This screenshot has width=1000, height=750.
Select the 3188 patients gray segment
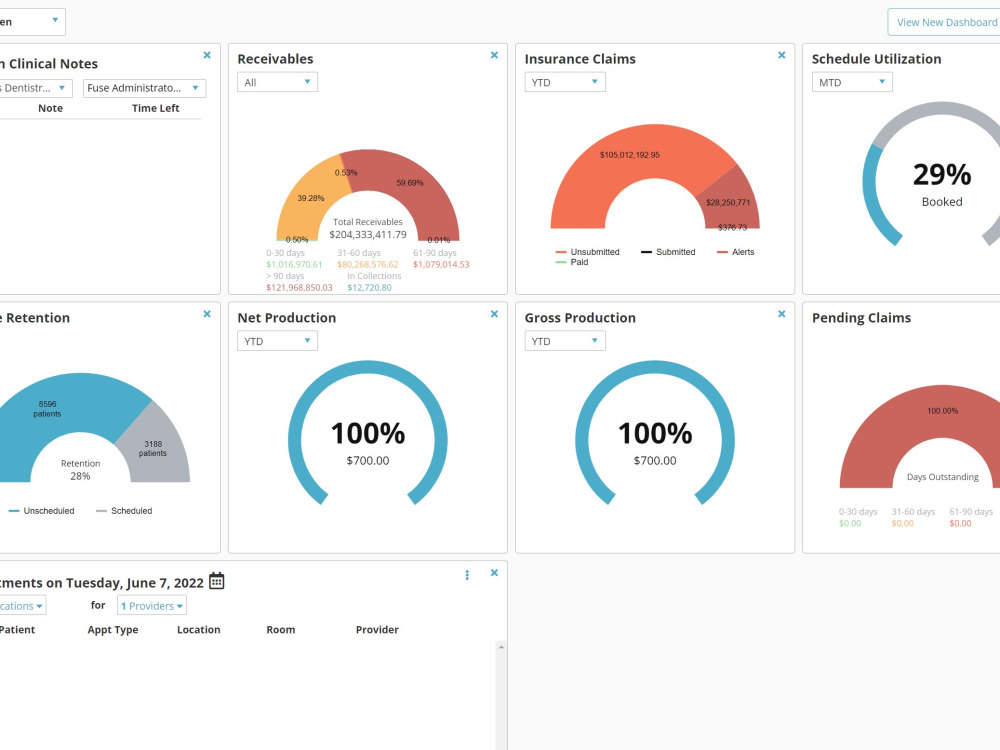click(152, 448)
